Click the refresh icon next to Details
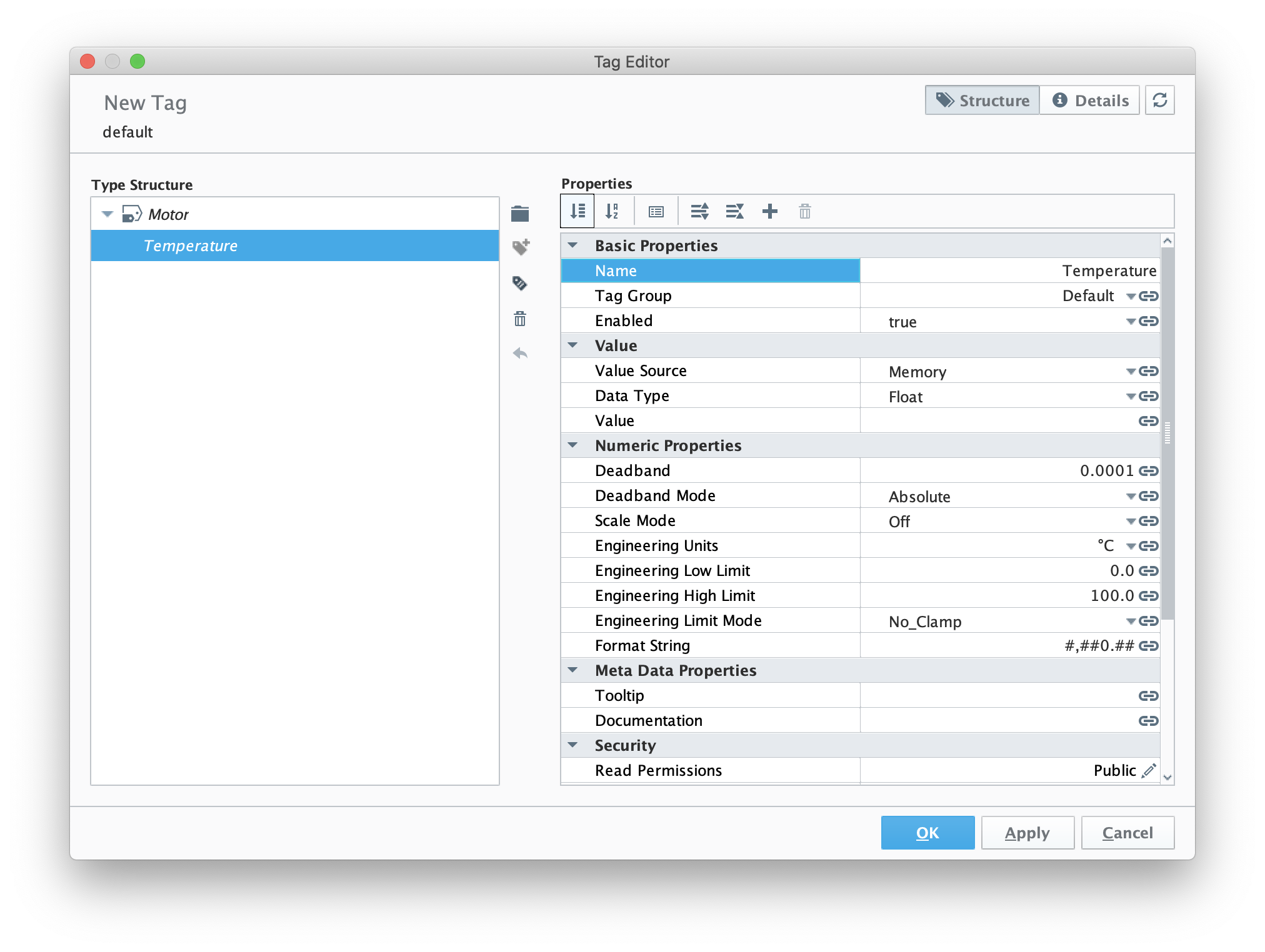Viewport: 1265px width, 952px height. (1159, 100)
